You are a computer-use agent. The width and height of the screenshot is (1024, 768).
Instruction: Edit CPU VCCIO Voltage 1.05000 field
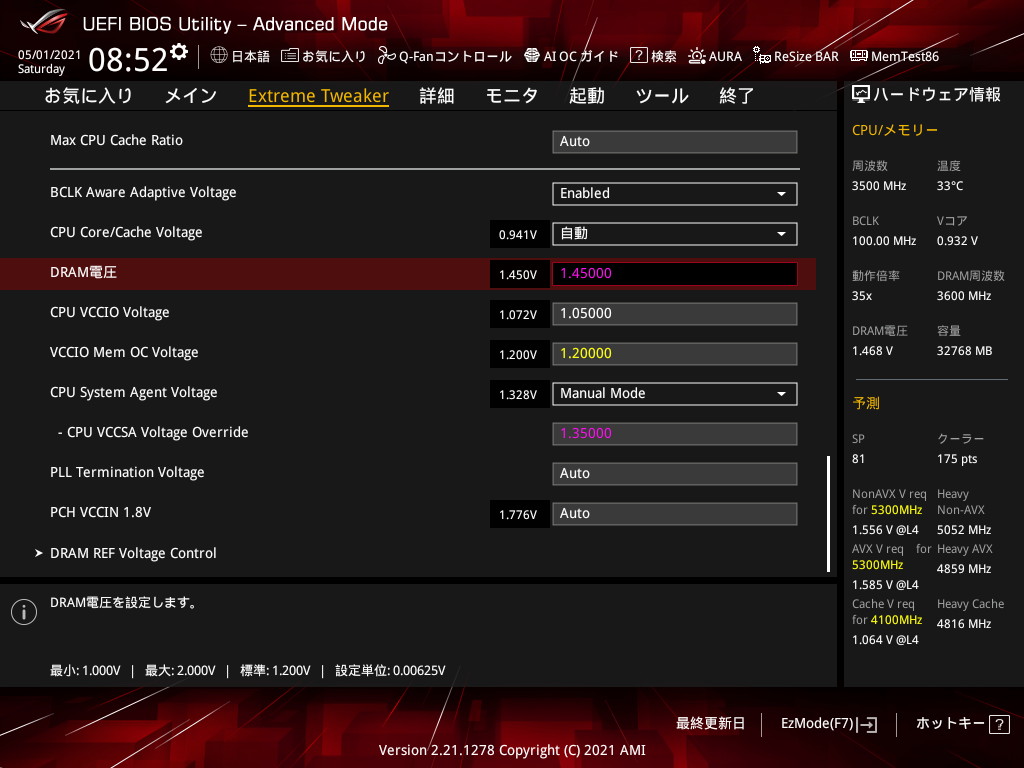675,313
